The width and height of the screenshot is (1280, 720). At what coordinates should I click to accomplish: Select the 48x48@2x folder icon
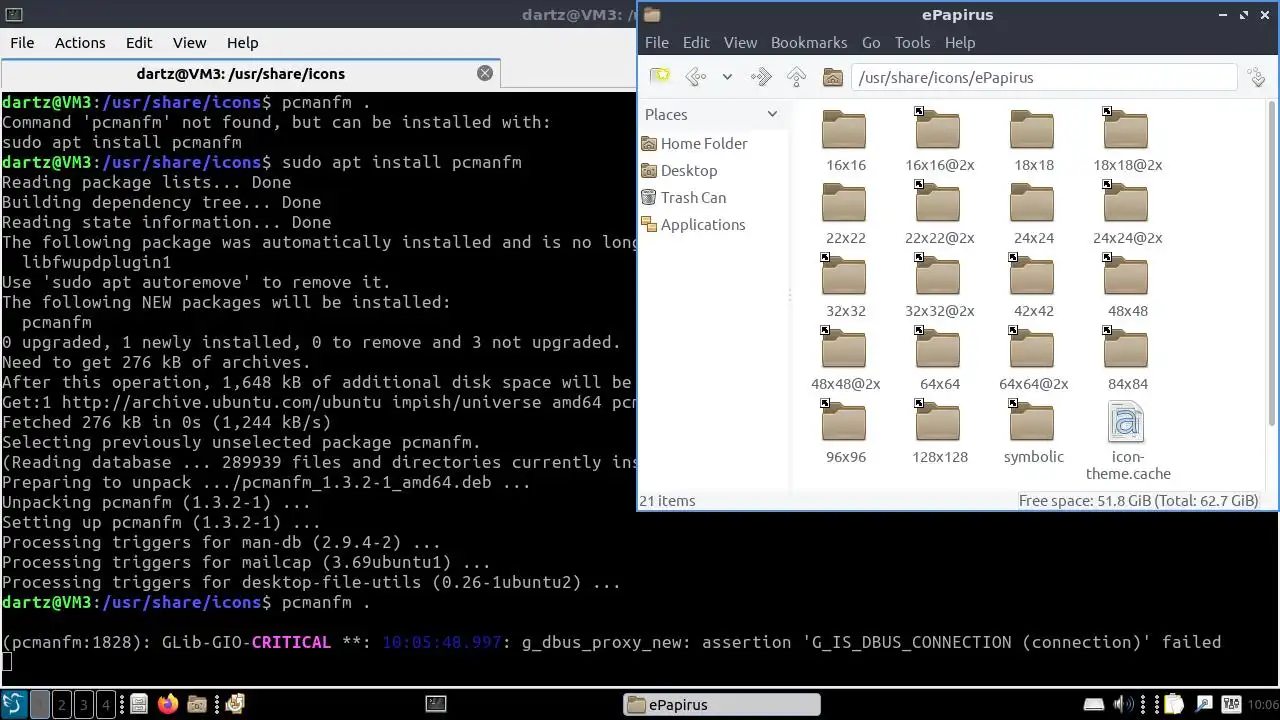pos(844,350)
